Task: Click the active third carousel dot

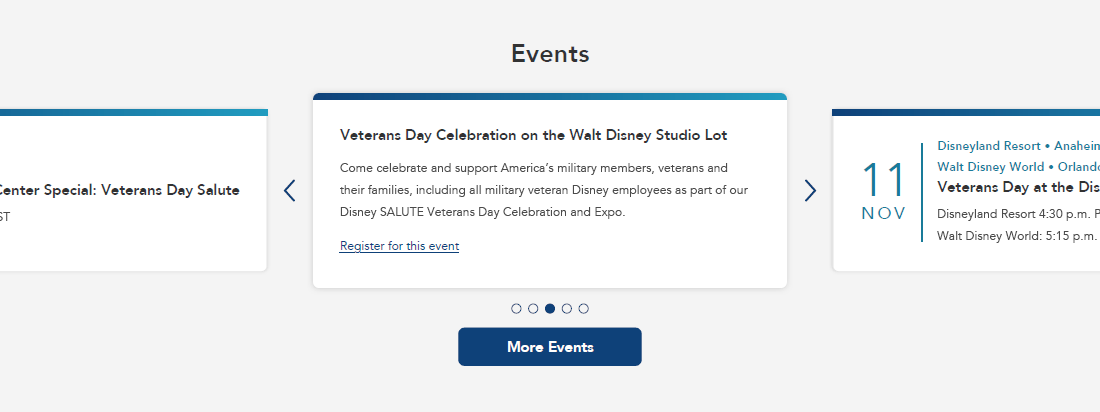Action: 550,308
